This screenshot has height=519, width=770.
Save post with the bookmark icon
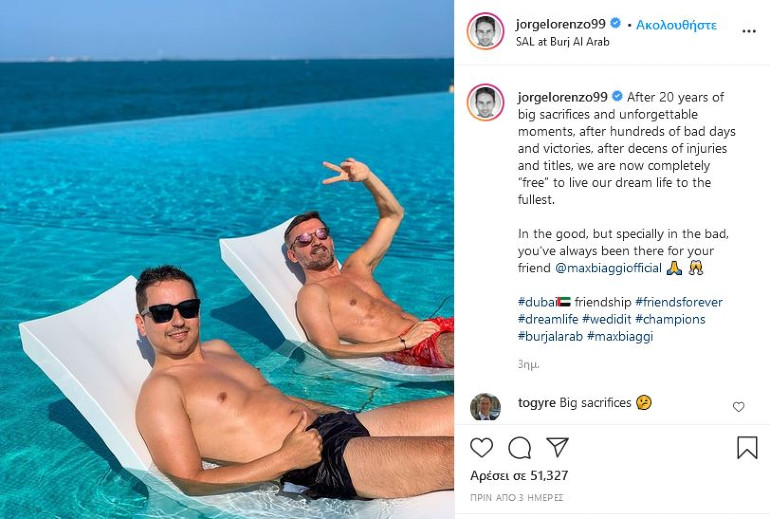[x=747, y=447]
